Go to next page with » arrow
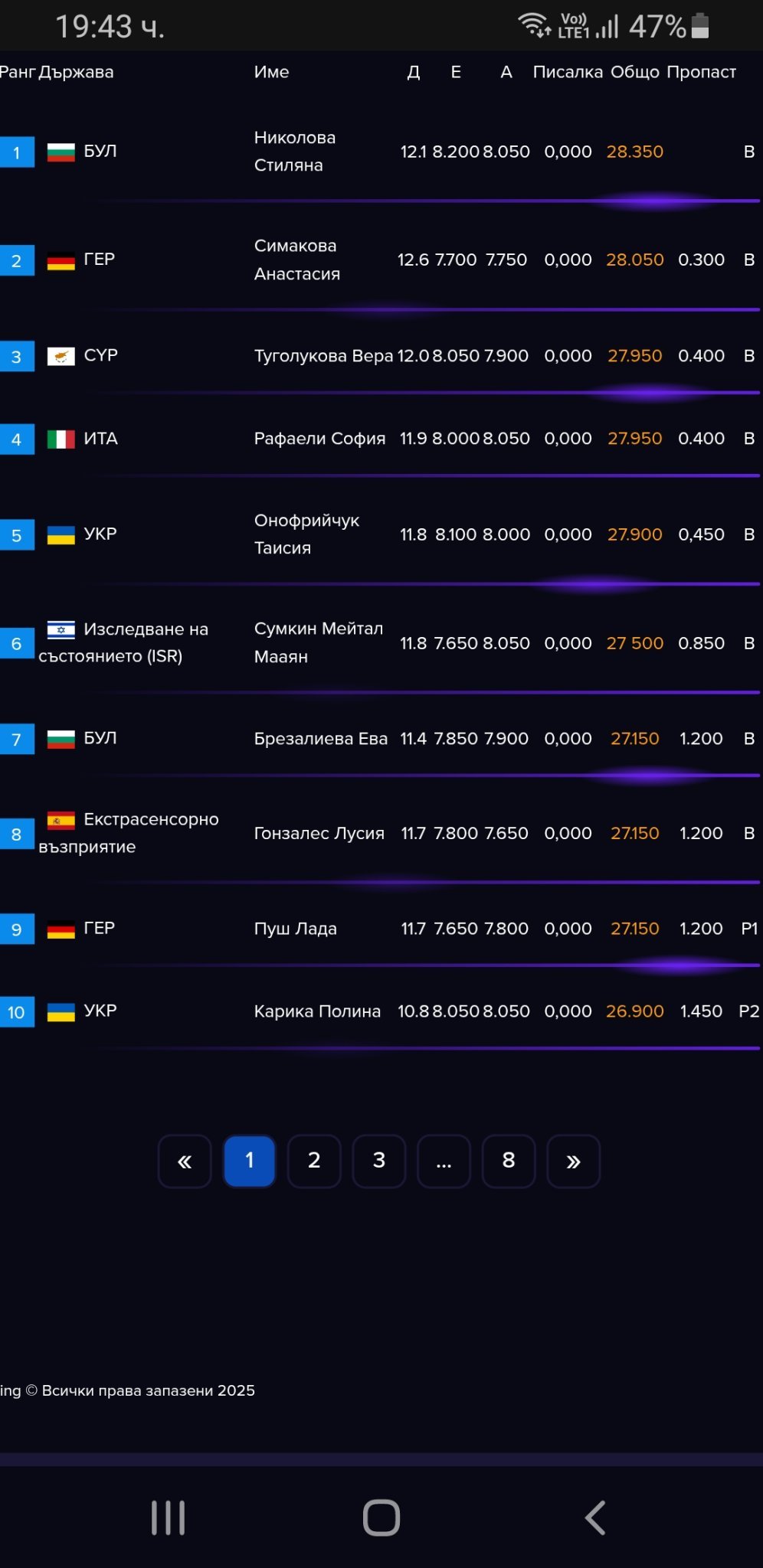The width and height of the screenshot is (763, 1568). [573, 1161]
